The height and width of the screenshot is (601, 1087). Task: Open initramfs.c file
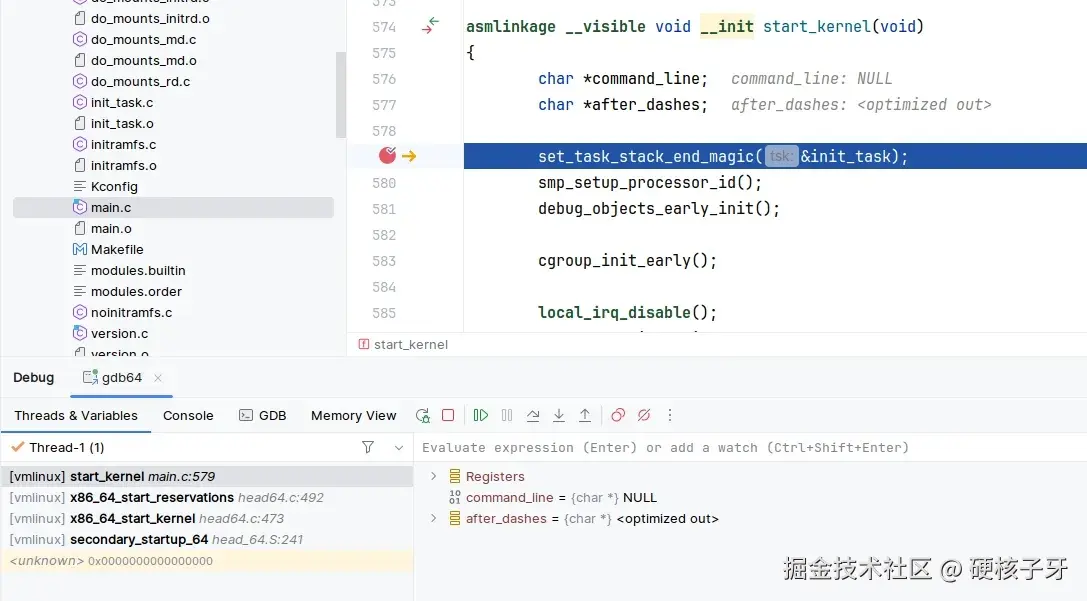coord(123,144)
